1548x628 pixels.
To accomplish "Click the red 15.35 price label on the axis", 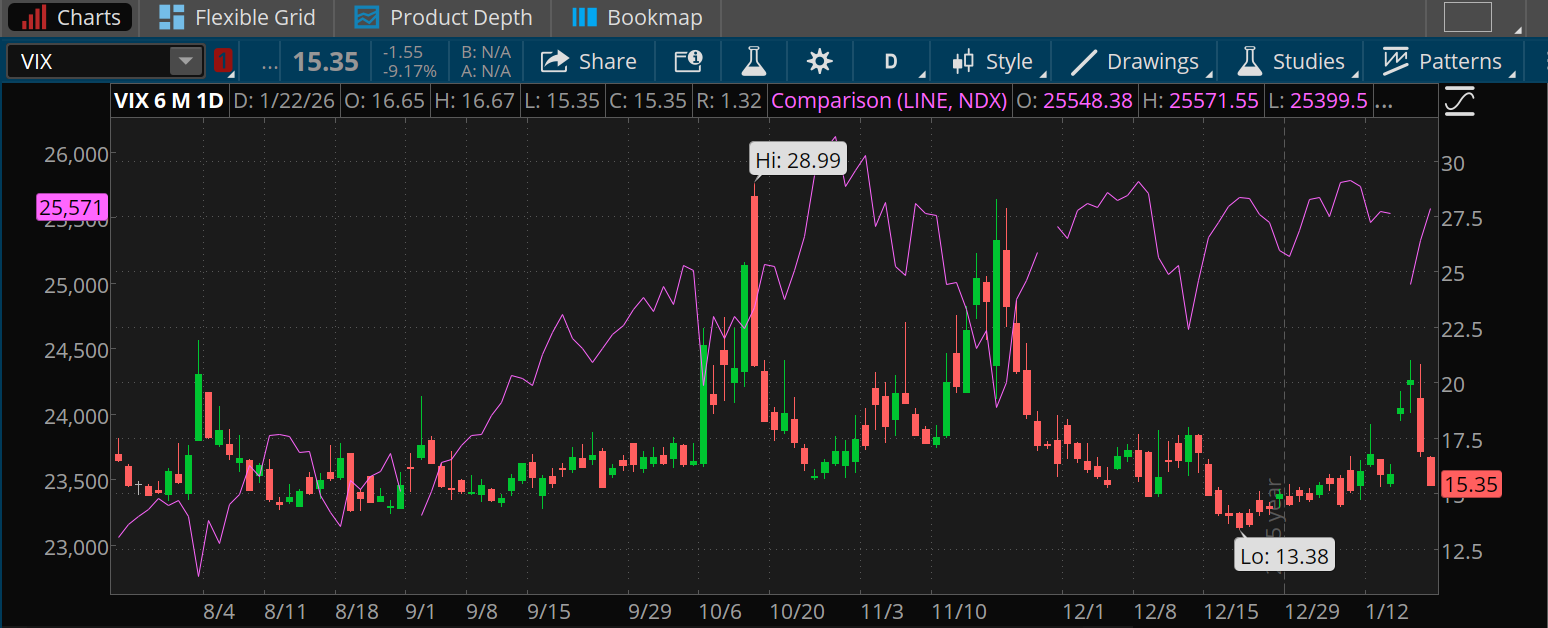I will coord(1473,484).
